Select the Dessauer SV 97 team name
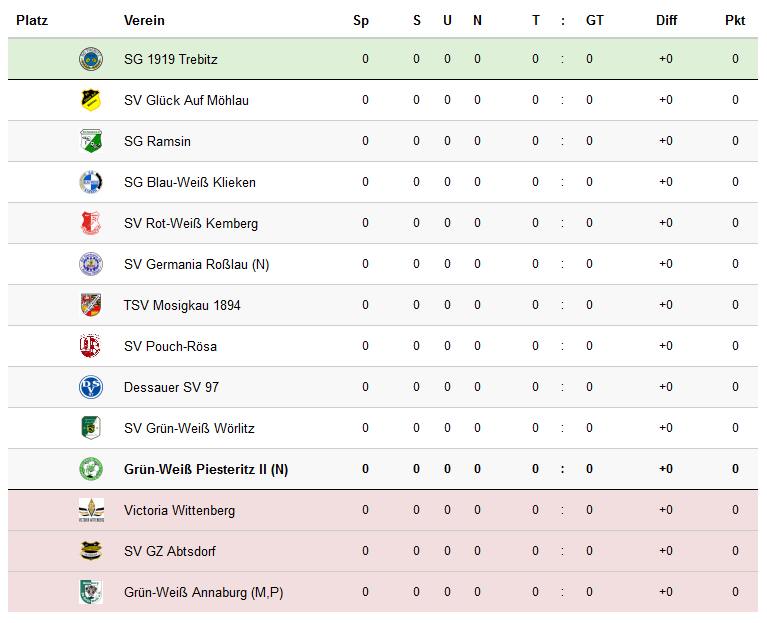This screenshot has height=623, width=767. (x=171, y=387)
